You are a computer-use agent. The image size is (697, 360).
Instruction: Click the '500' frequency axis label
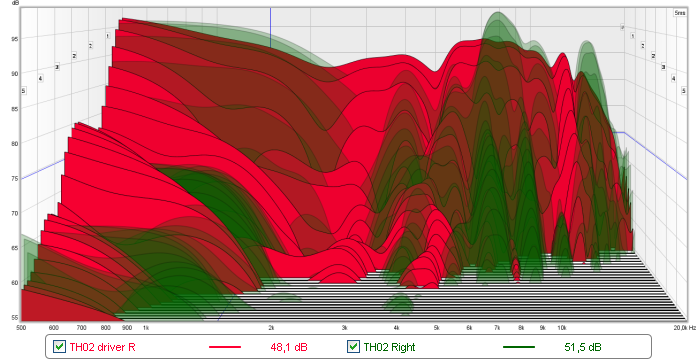pos(21,328)
